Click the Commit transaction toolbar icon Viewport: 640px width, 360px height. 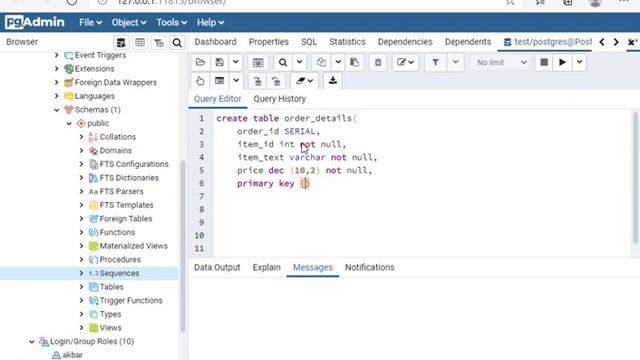pyautogui.click(x=258, y=81)
